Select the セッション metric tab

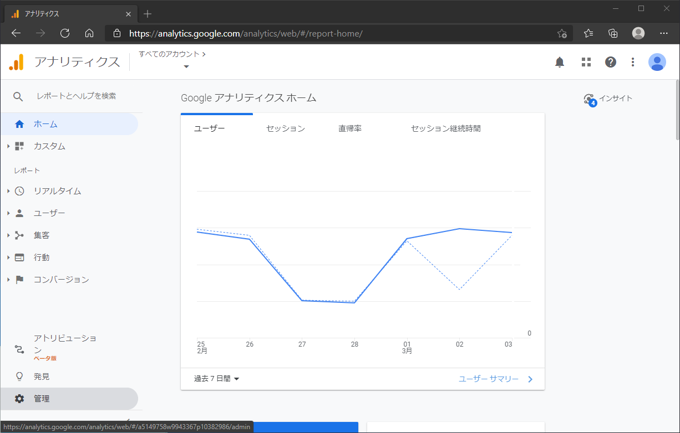[285, 128]
